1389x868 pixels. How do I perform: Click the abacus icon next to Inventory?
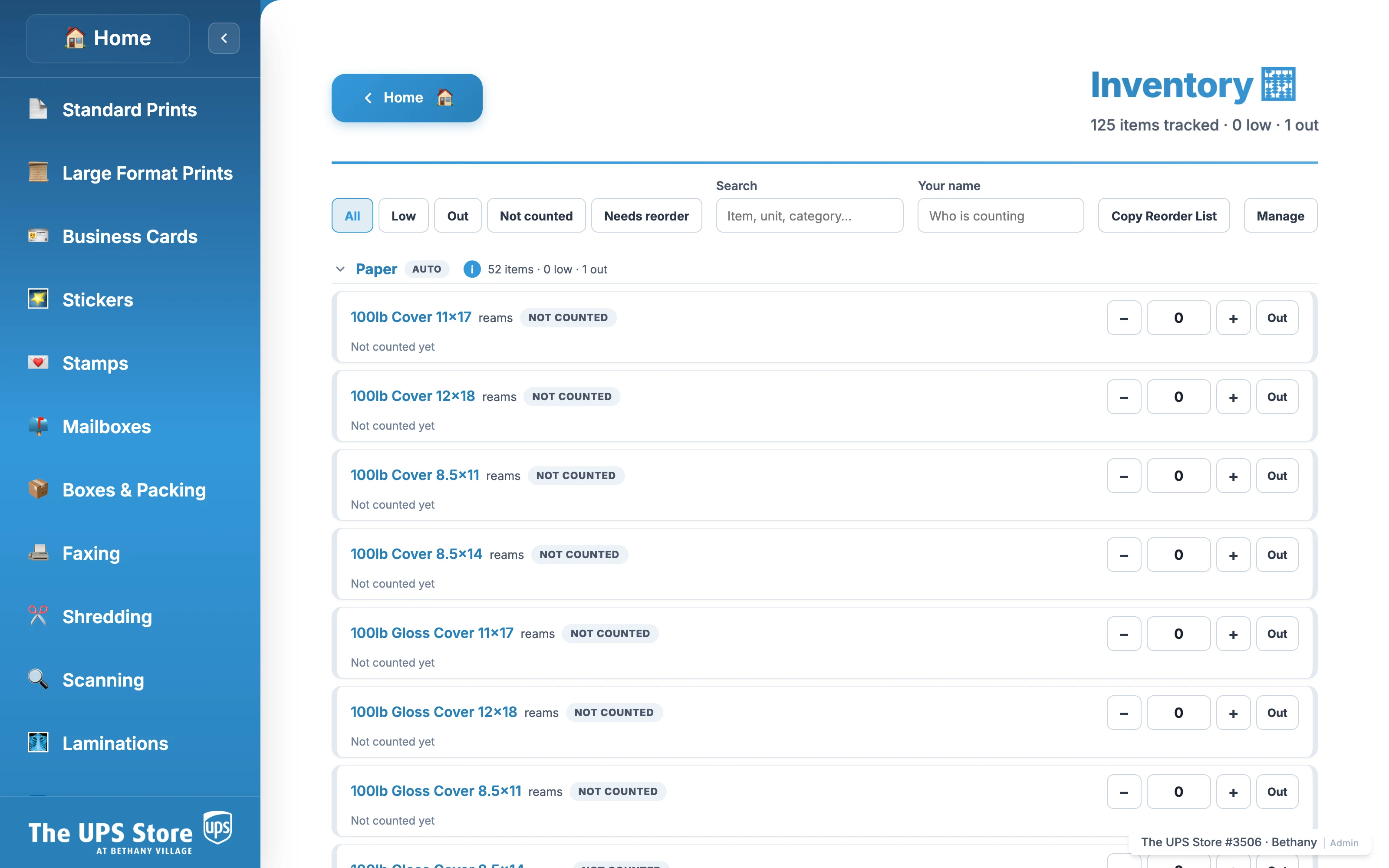1278,84
